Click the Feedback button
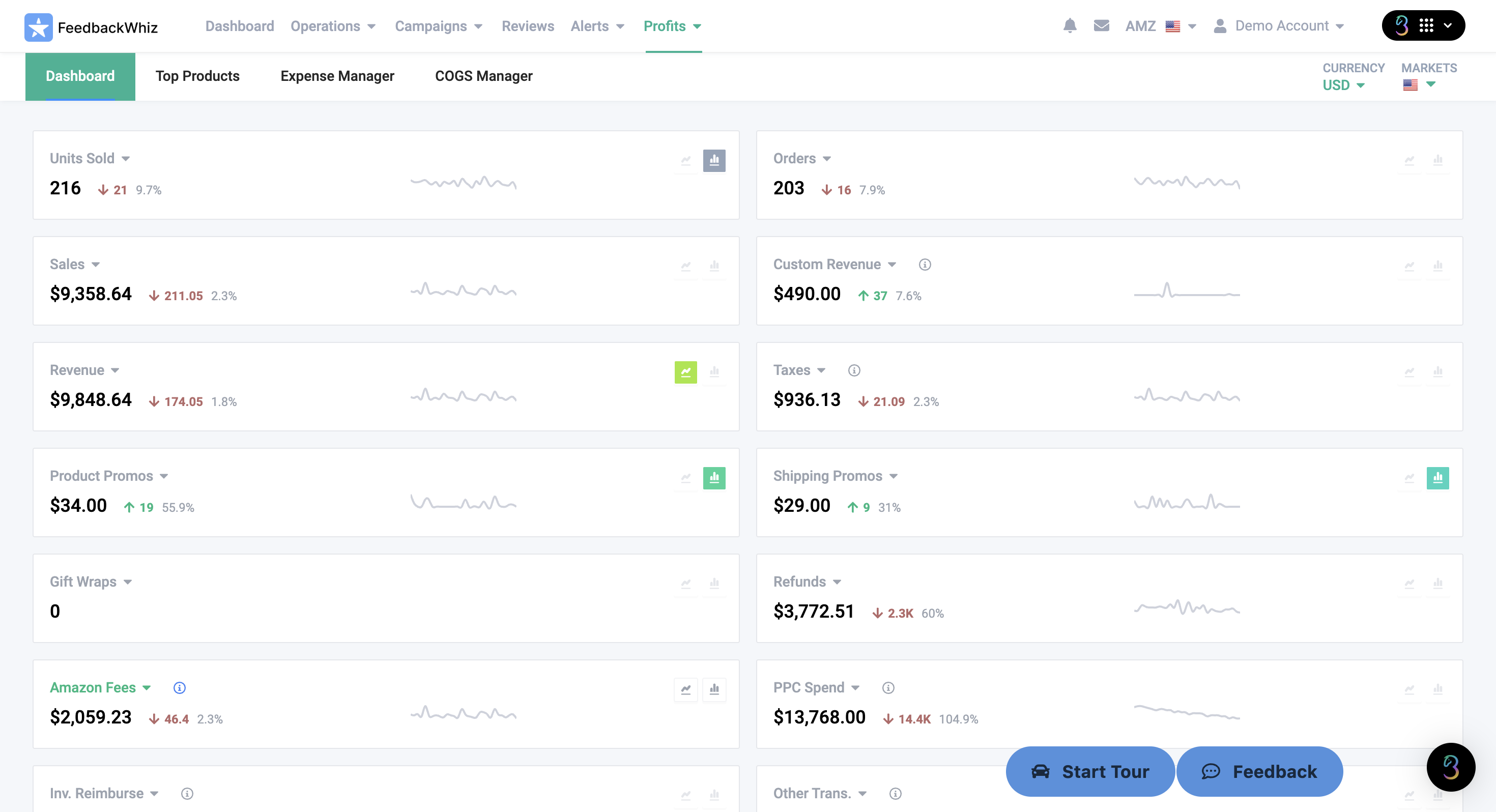Screen dimensions: 1496x812 pyautogui.click(x=1259, y=771)
